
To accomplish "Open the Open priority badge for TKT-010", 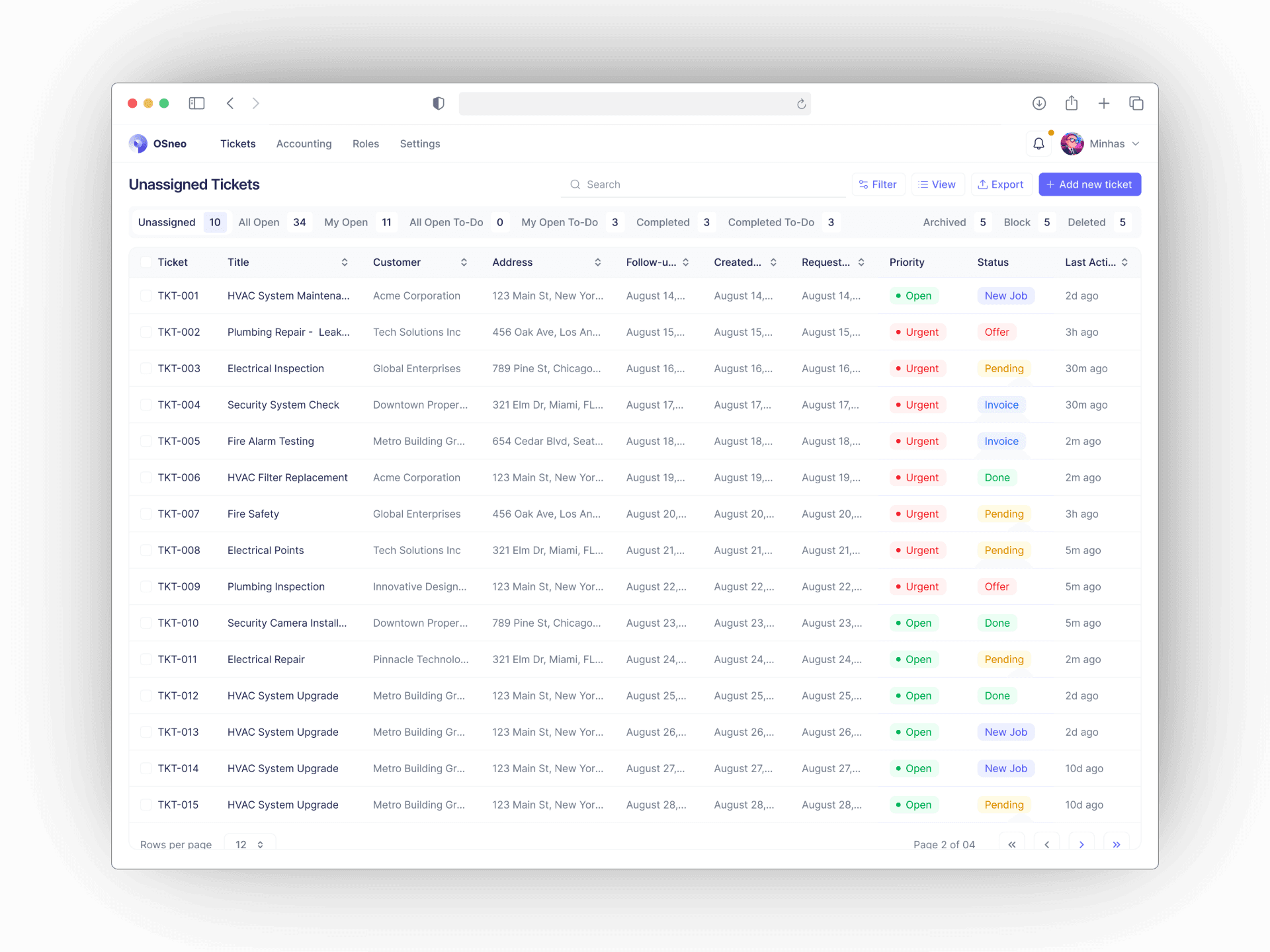I will [x=913, y=623].
